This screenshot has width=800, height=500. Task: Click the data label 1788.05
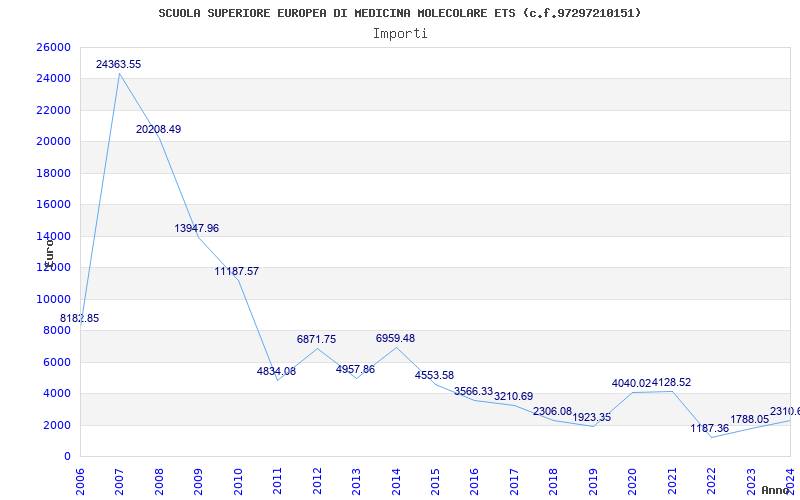coord(749,419)
